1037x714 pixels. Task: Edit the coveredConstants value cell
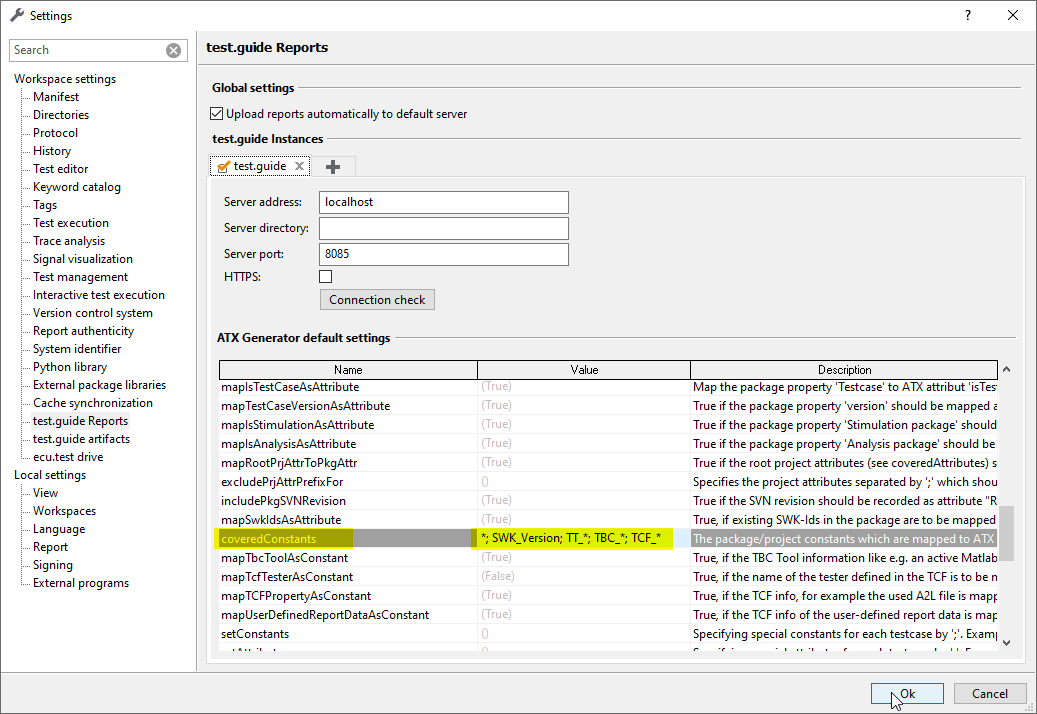pyautogui.click(x=583, y=539)
